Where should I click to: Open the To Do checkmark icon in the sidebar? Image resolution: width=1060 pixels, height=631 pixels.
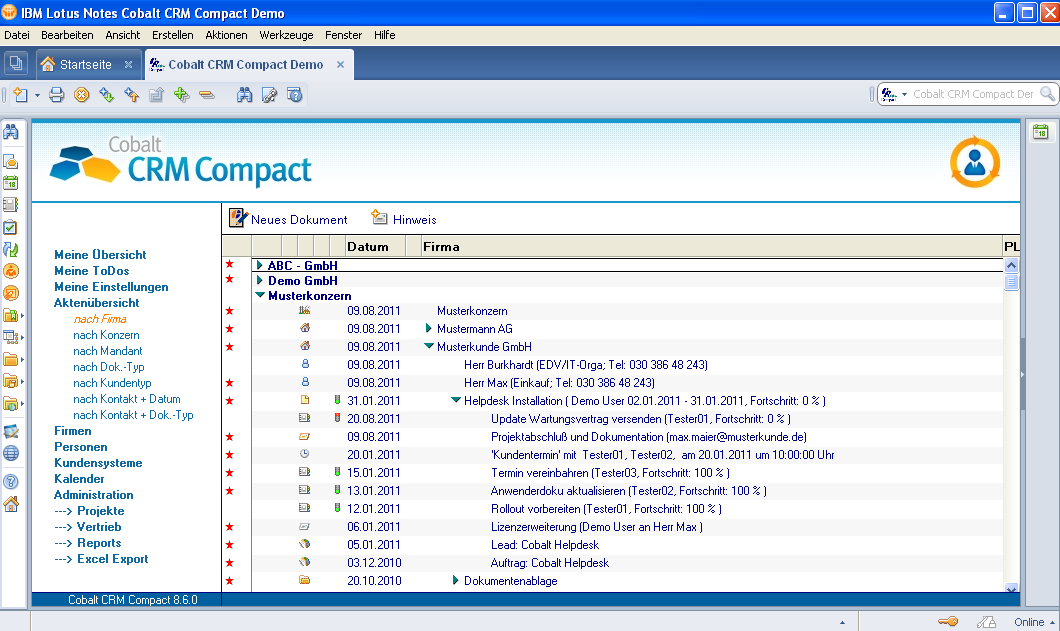[11, 227]
